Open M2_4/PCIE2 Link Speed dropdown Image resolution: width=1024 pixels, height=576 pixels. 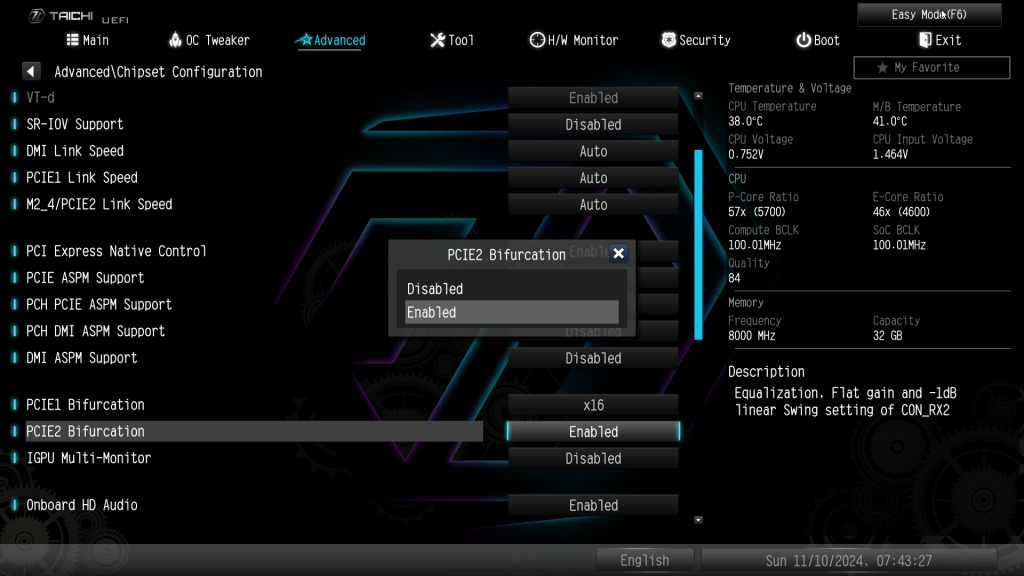(593, 205)
